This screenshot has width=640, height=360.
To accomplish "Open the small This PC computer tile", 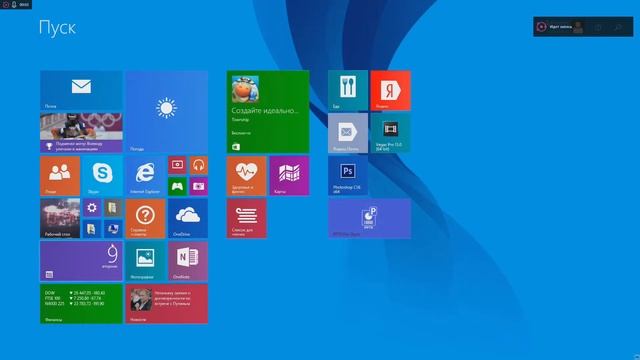I will [113, 229].
